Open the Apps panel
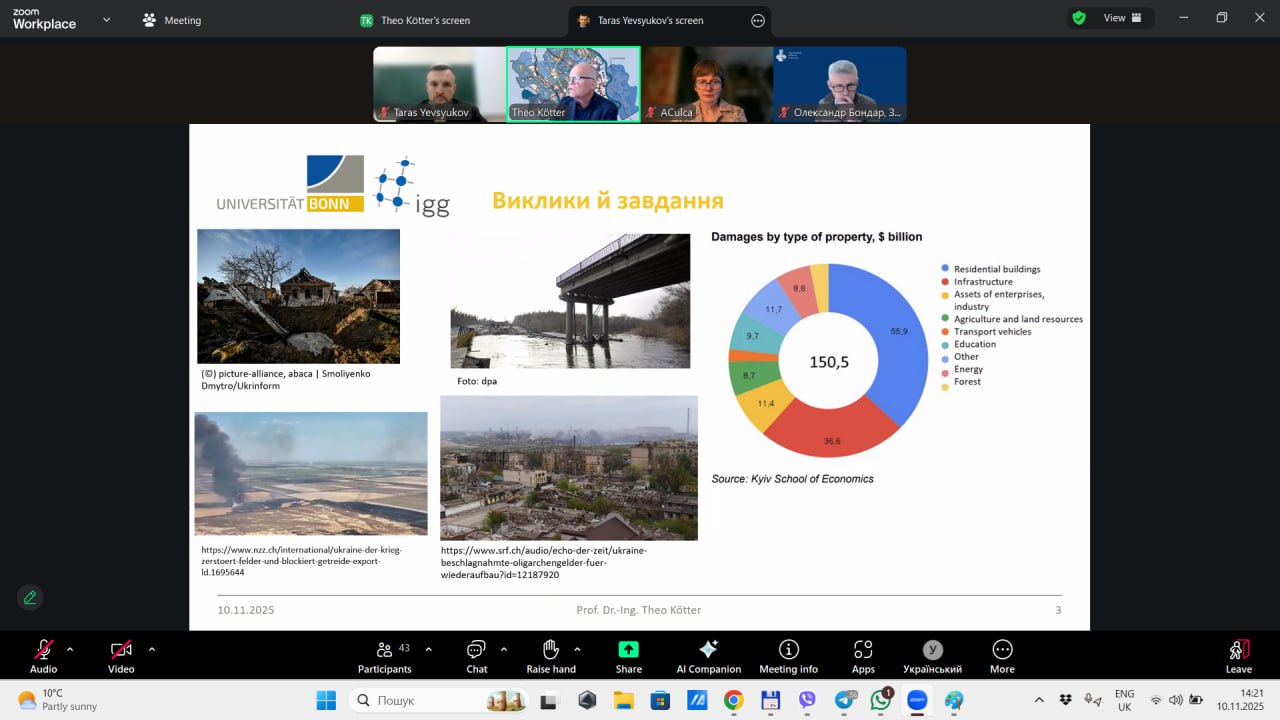1280x720 pixels. pyautogui.click(x=863, y=655)
